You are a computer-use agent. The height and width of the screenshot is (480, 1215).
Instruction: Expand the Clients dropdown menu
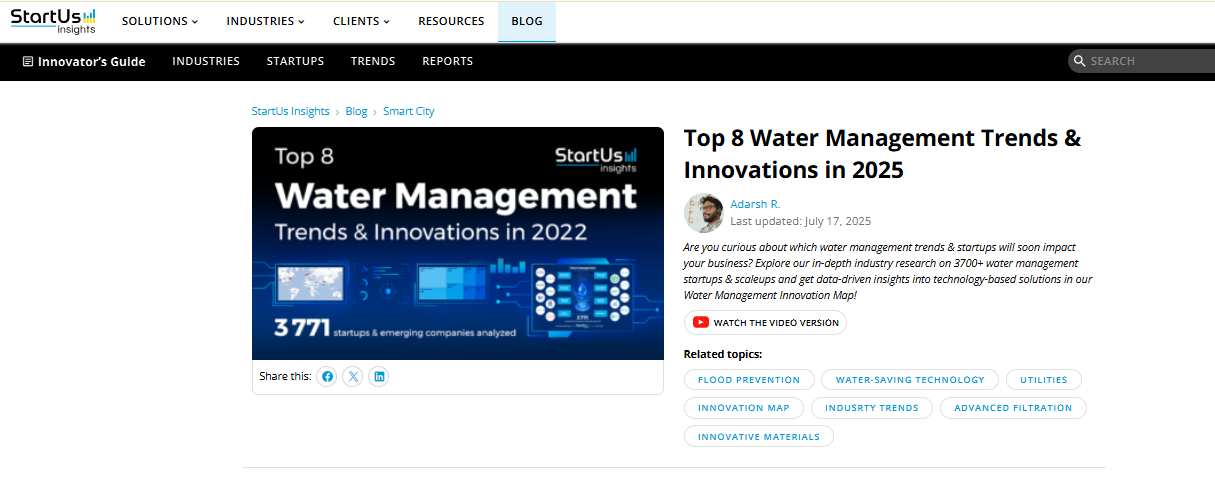362,21
